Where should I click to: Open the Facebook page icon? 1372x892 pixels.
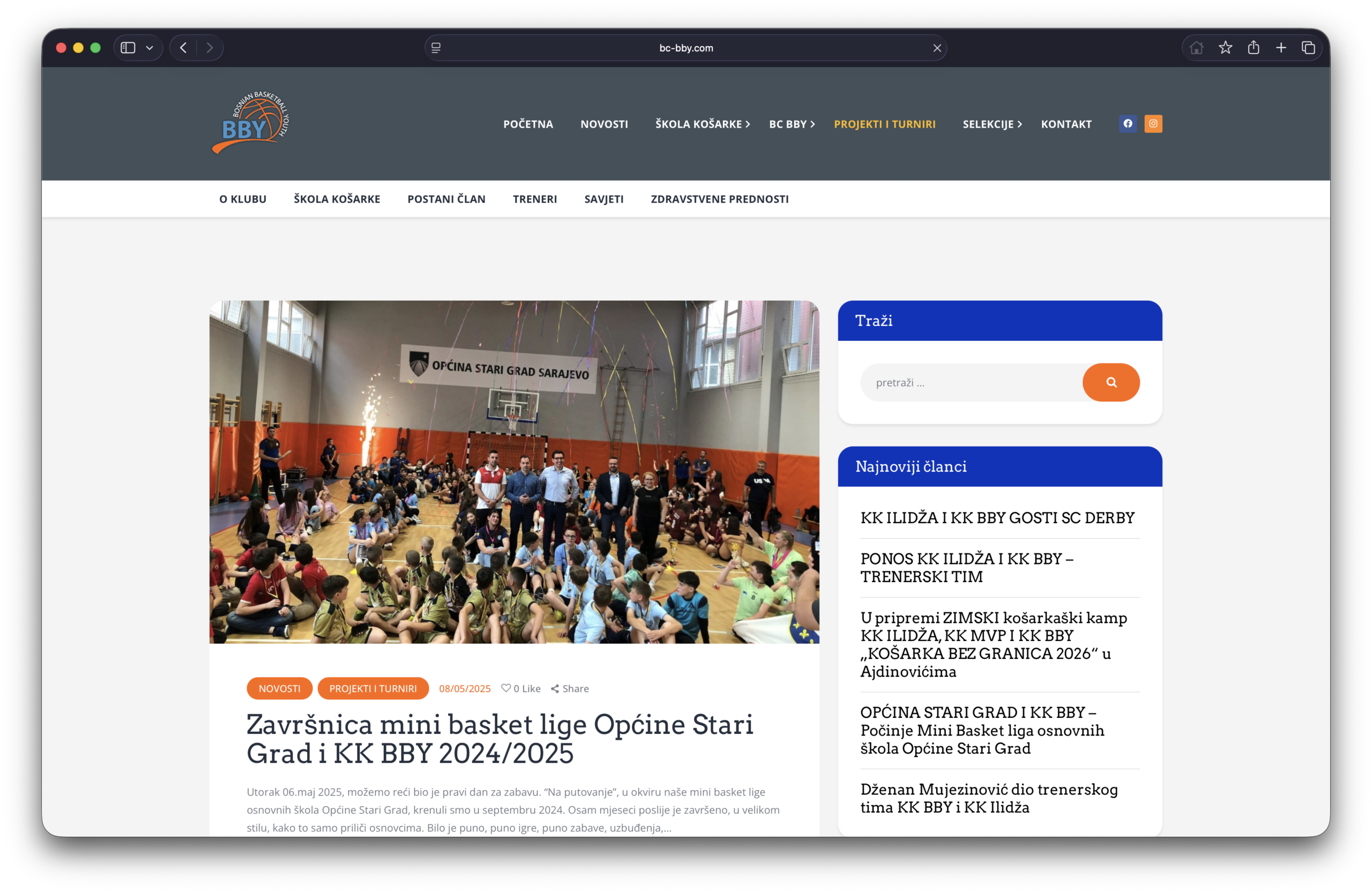(x=1128, y=123)
